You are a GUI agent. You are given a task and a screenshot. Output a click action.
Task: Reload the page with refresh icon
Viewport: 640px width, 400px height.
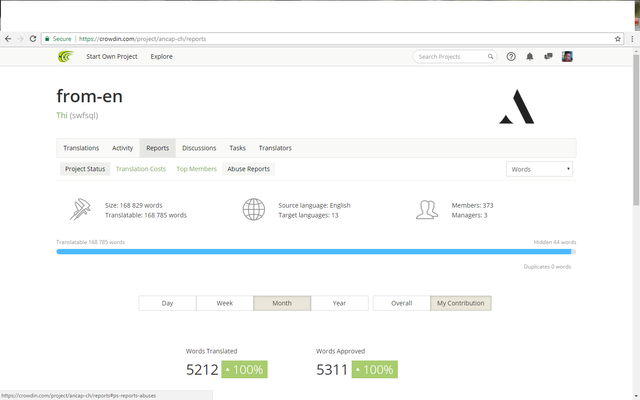tap(33, 39)
